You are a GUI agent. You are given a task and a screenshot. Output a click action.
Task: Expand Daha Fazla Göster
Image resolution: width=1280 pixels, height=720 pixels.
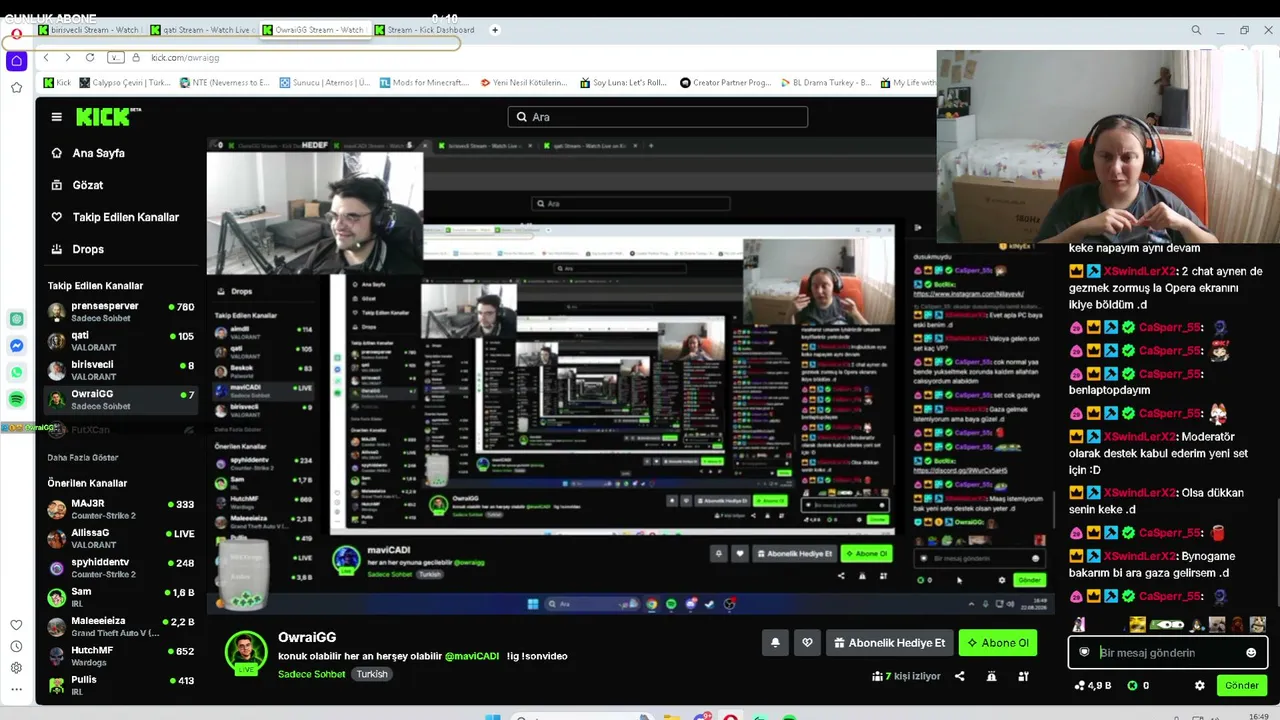(x=83, y=458)
